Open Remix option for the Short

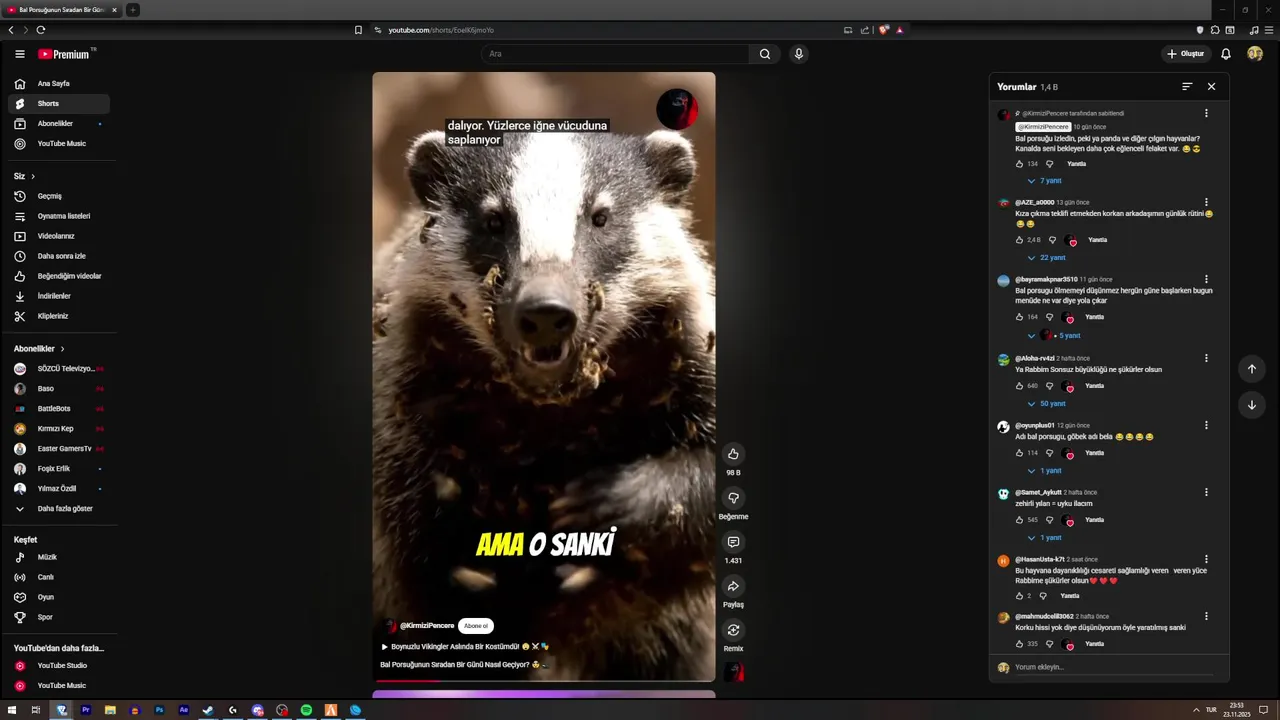point(733,630)
